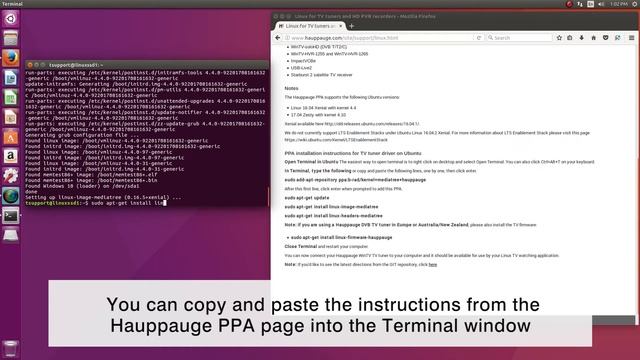Click '17.04 Zesty with kernel 4.10' item
This screenshot has height=360, width=640.
pos(318,115)
